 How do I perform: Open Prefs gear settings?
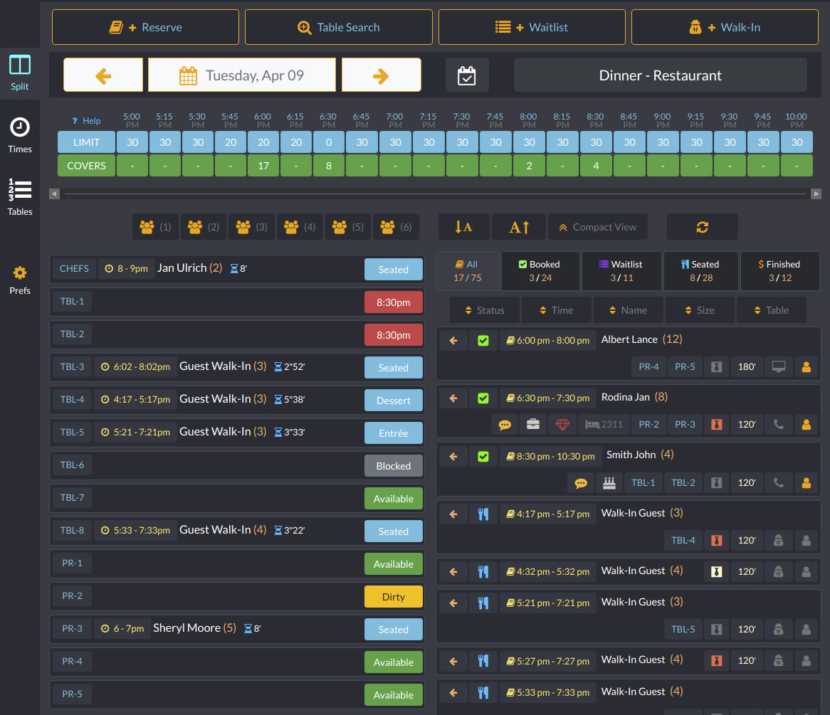[20, 278]
